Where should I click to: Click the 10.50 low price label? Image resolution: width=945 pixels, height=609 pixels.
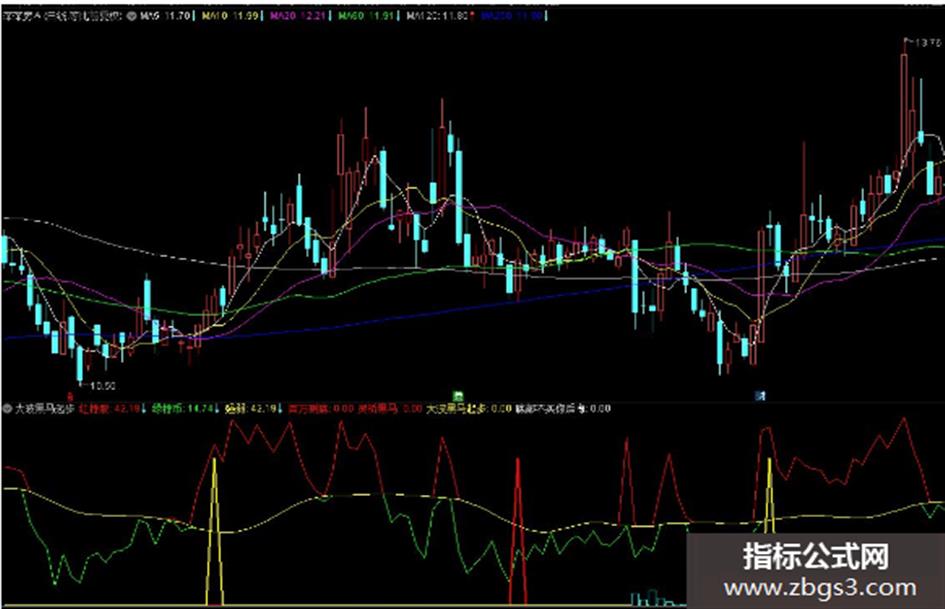coord(102,385)
